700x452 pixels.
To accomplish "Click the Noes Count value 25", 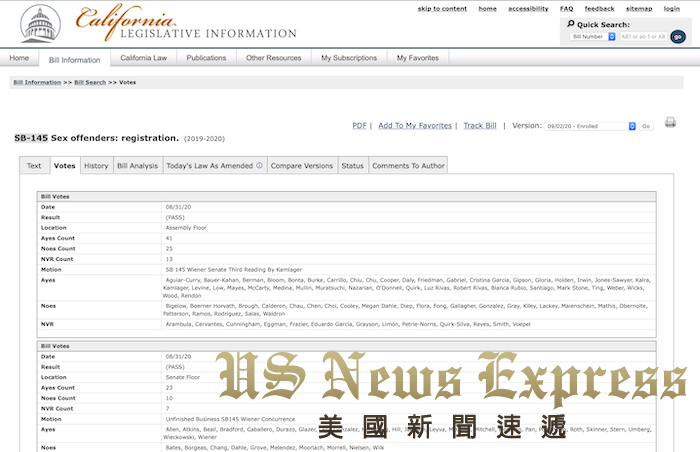I will tap(169, 249).
